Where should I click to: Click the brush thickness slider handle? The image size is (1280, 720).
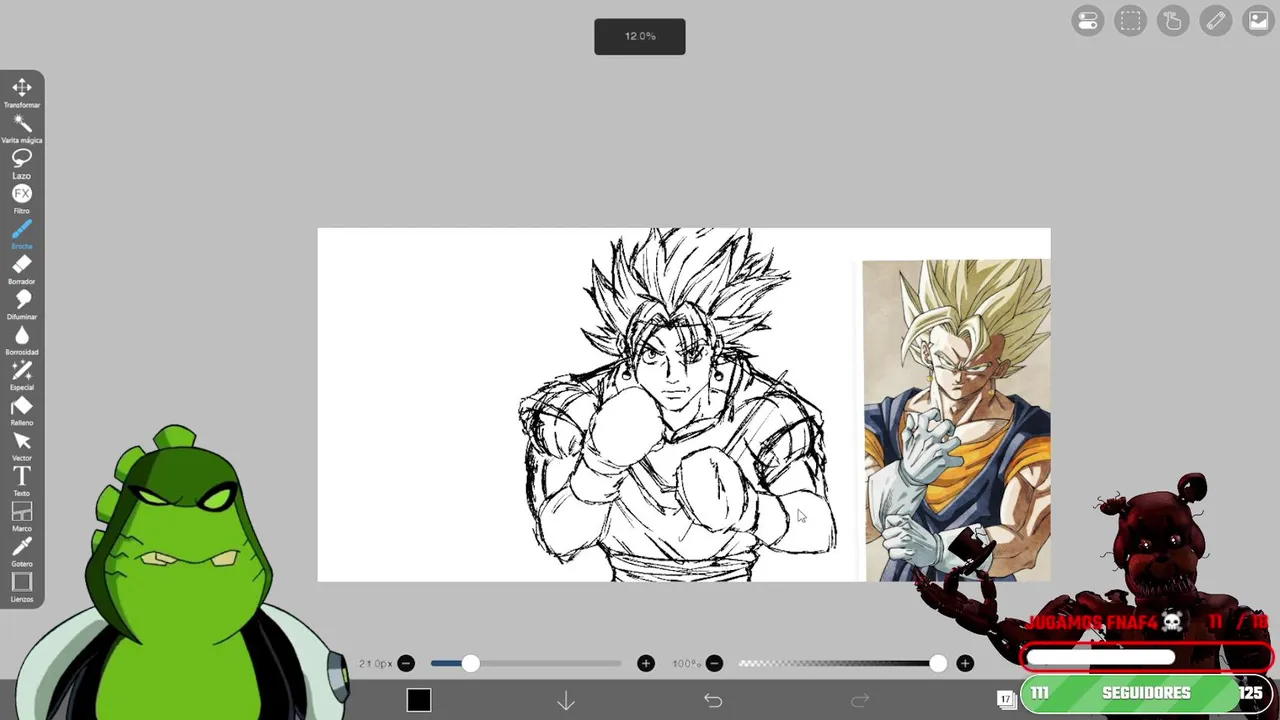(470, 663)
